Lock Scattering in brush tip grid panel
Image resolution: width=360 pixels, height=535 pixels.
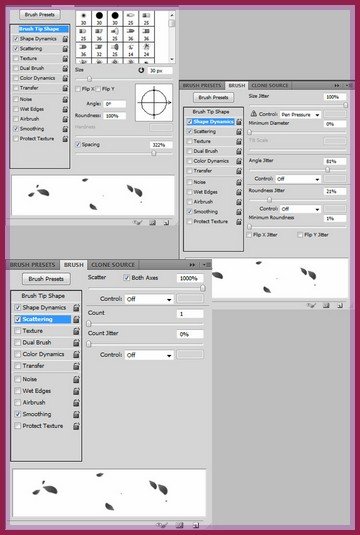click(65, 49)
